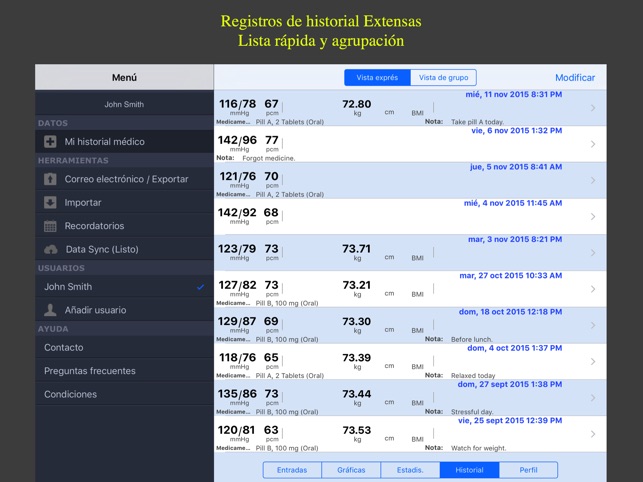Select the 142/92 blood pressure reading

click(x=237, y=212)
